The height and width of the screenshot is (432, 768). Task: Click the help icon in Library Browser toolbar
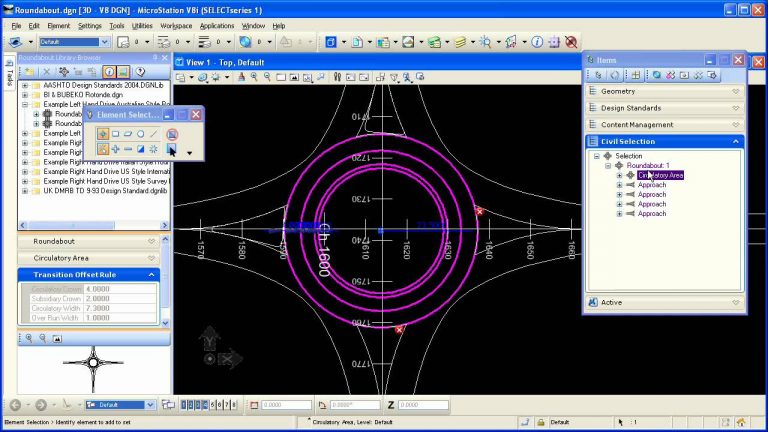click(142, 72)
